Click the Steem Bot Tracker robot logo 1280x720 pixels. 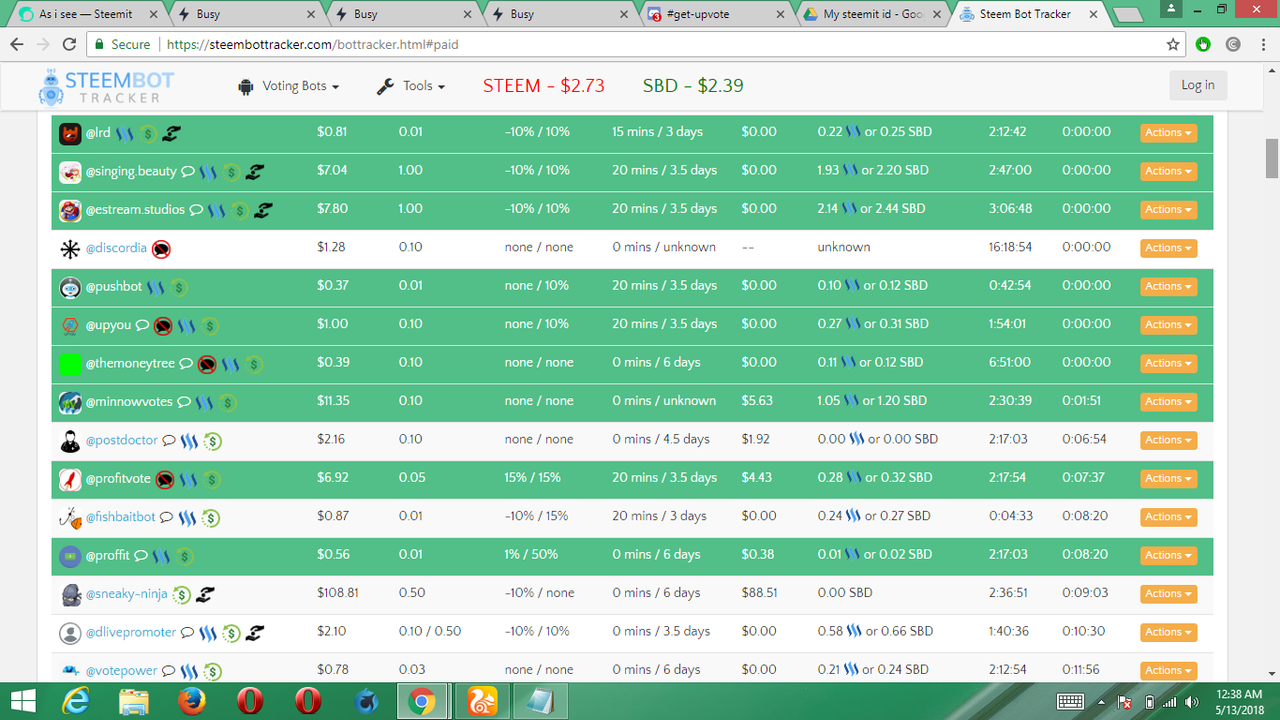click(51, 86)
